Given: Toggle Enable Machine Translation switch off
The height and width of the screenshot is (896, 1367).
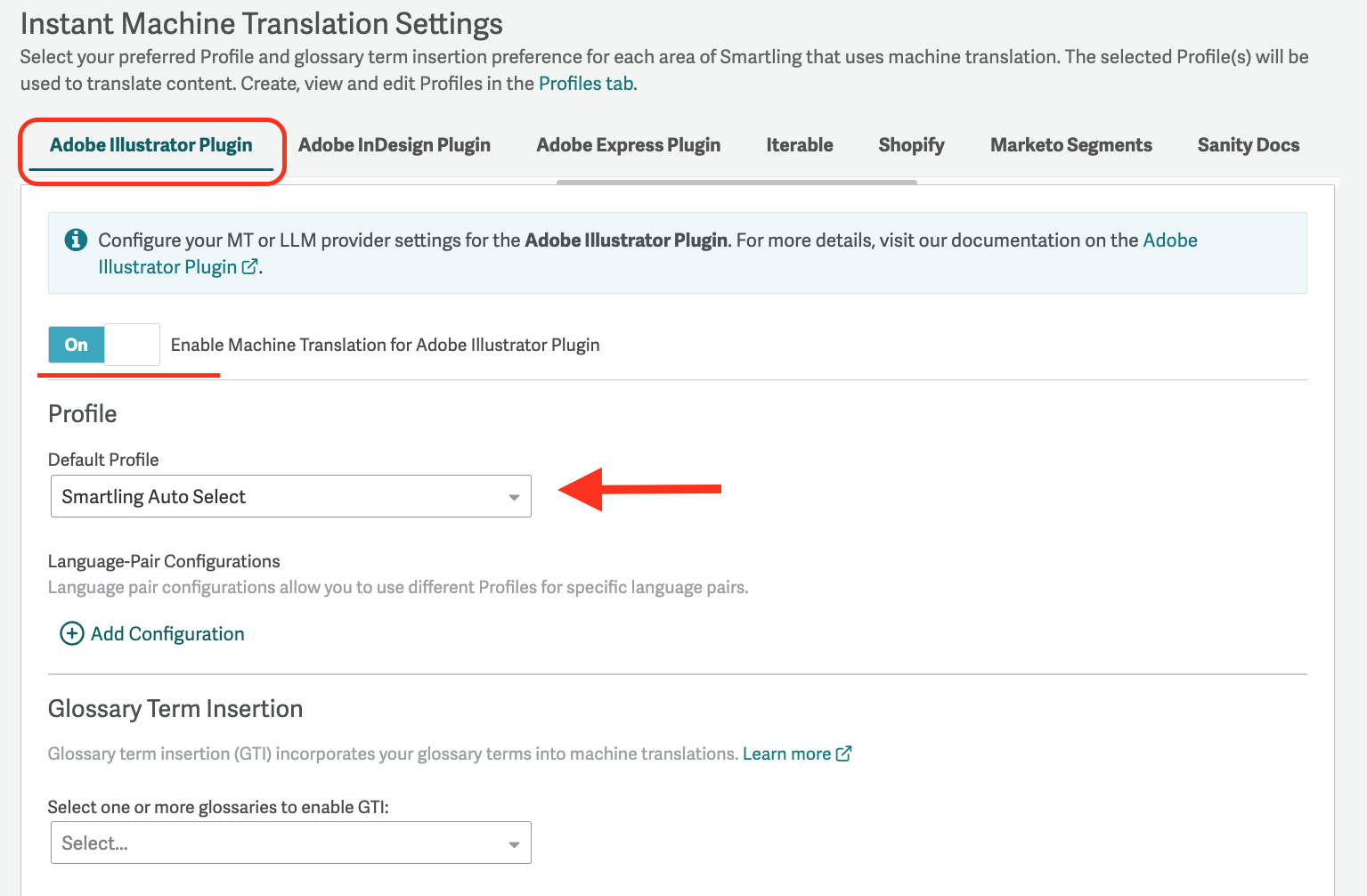Looking at the screenshot, I should pos(104,345).
